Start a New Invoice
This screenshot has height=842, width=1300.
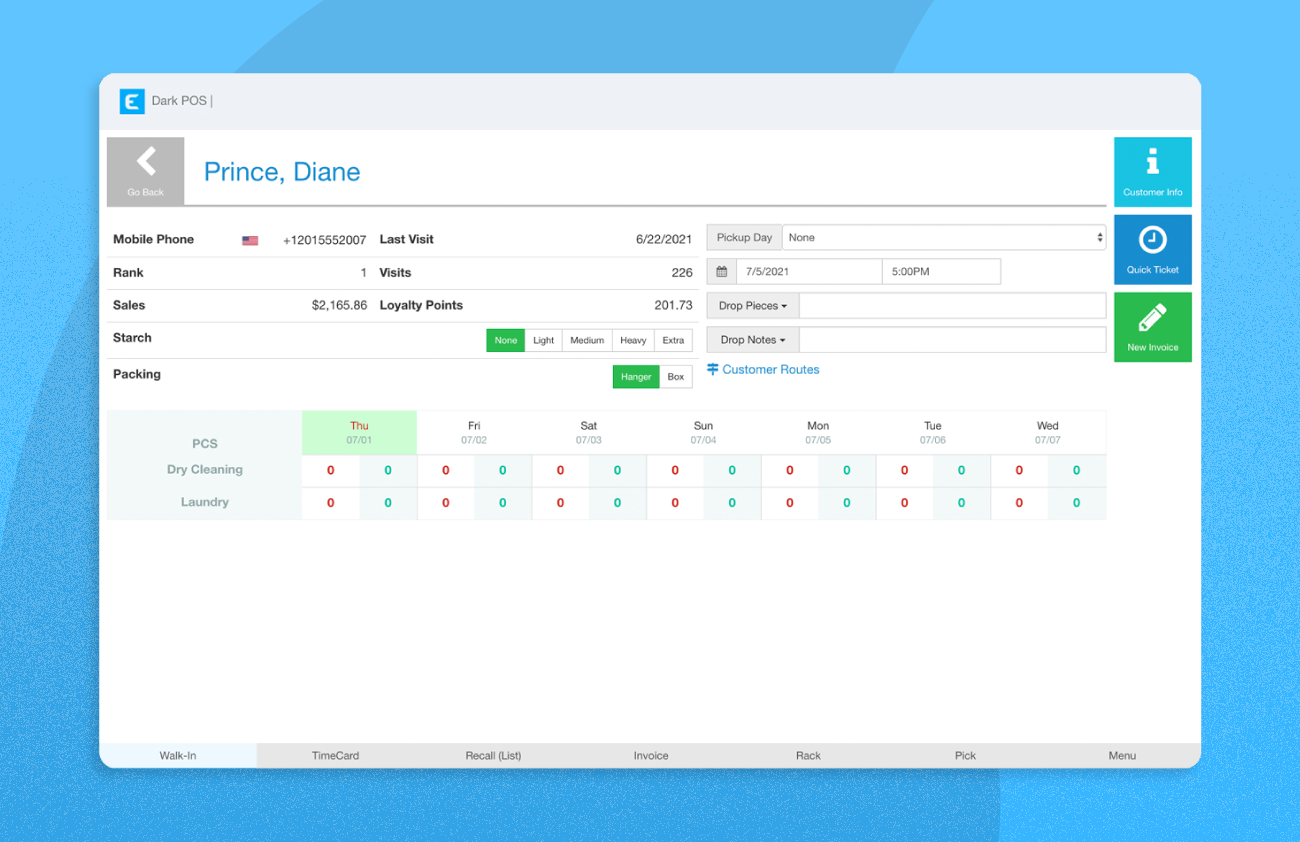click(1152, 327)
